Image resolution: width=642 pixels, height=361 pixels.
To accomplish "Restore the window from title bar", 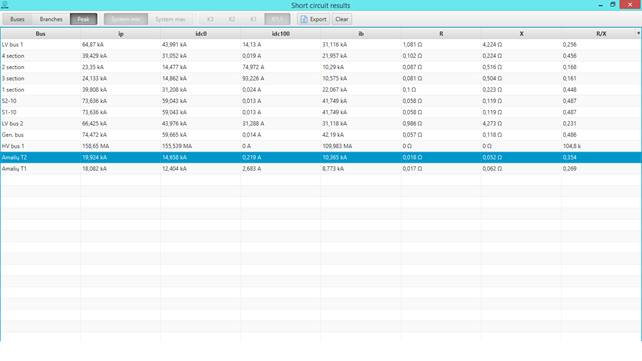I will coord(613,5).
